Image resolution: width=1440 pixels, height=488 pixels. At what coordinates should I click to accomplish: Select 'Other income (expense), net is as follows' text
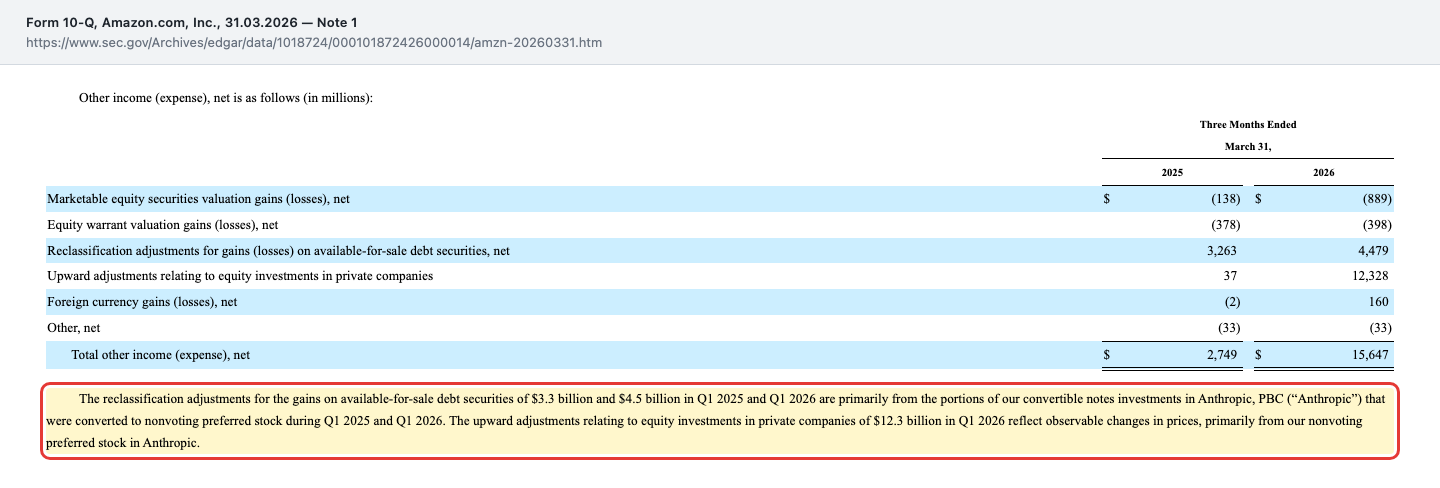tap(226, 98)
